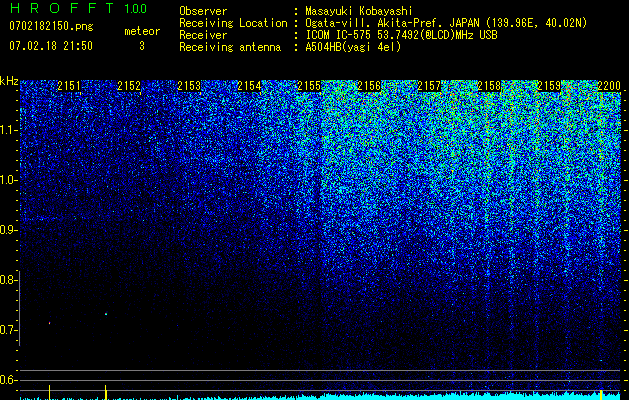Click the HROFFT 1.0.0 title text

click(79, 8)
